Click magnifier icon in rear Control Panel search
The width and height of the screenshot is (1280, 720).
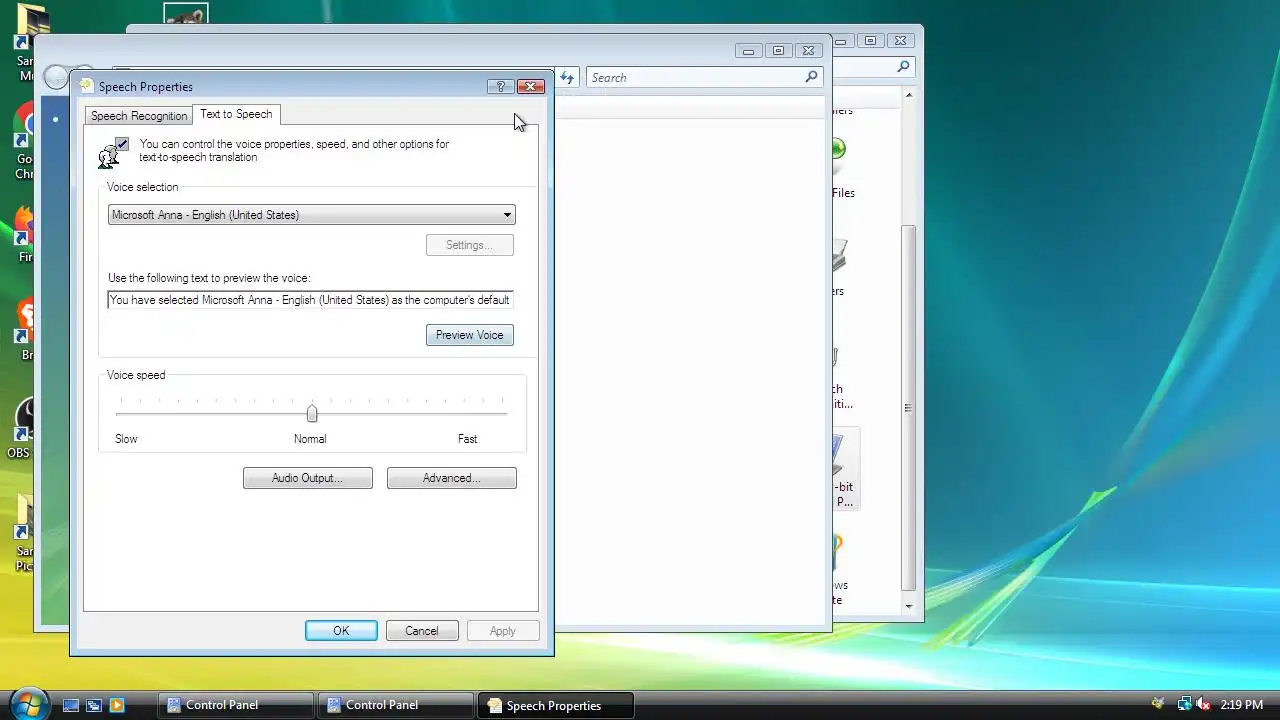tap(903, 66)
